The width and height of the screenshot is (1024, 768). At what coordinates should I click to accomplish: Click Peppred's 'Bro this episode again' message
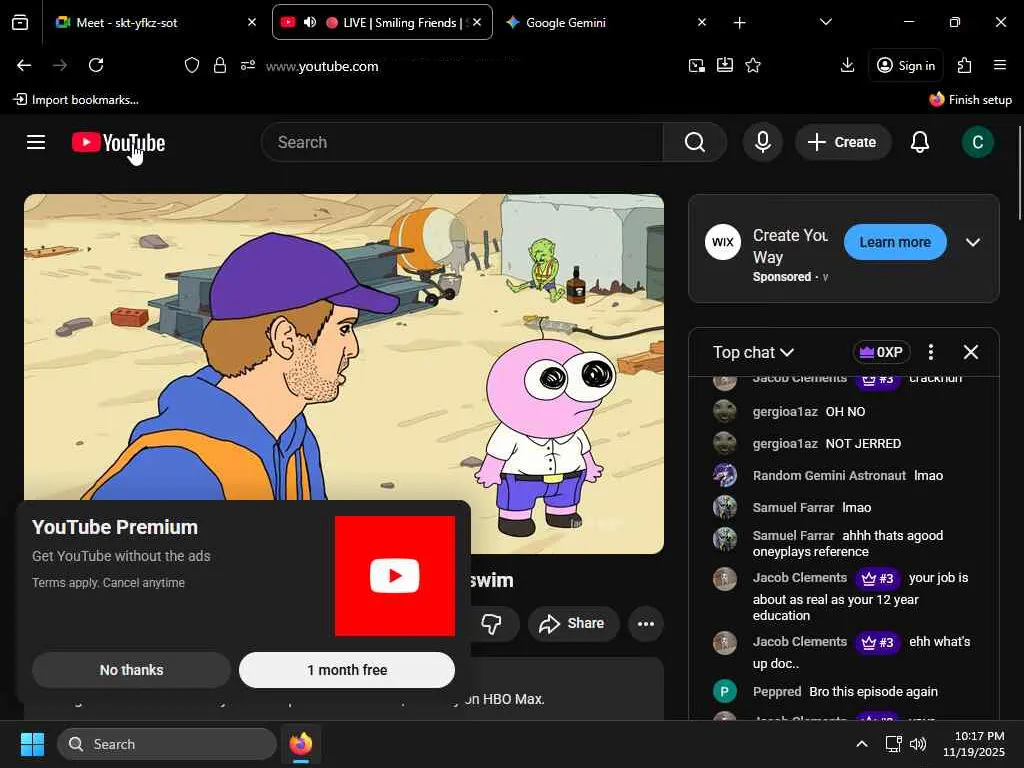tap(873, 692)
